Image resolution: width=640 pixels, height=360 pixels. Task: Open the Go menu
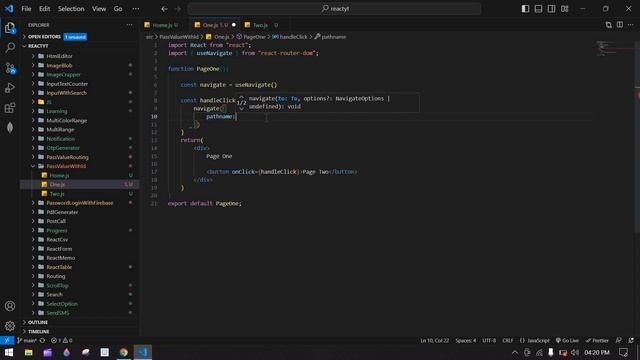[x=118, y=9]
